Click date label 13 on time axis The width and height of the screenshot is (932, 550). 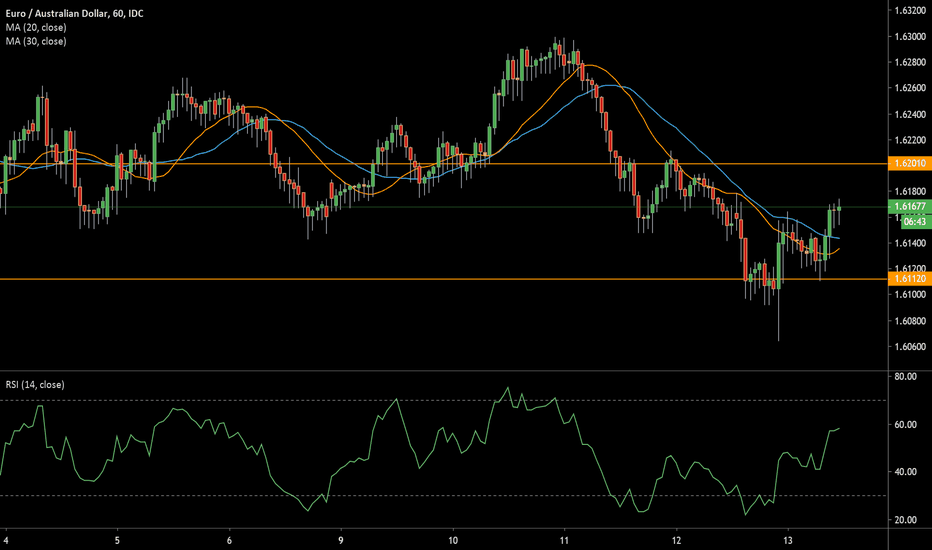788,535
